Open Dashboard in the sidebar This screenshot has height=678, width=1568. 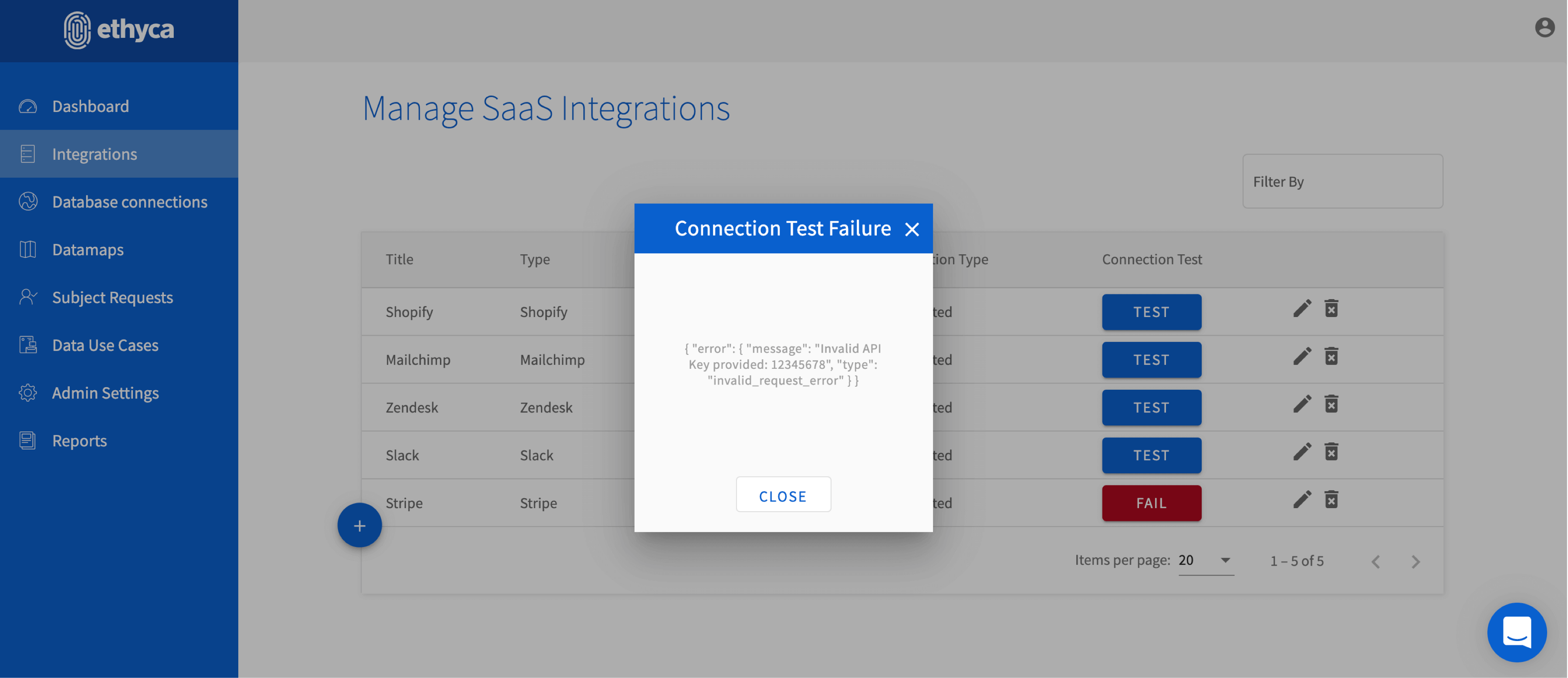(x=91, y=106)
